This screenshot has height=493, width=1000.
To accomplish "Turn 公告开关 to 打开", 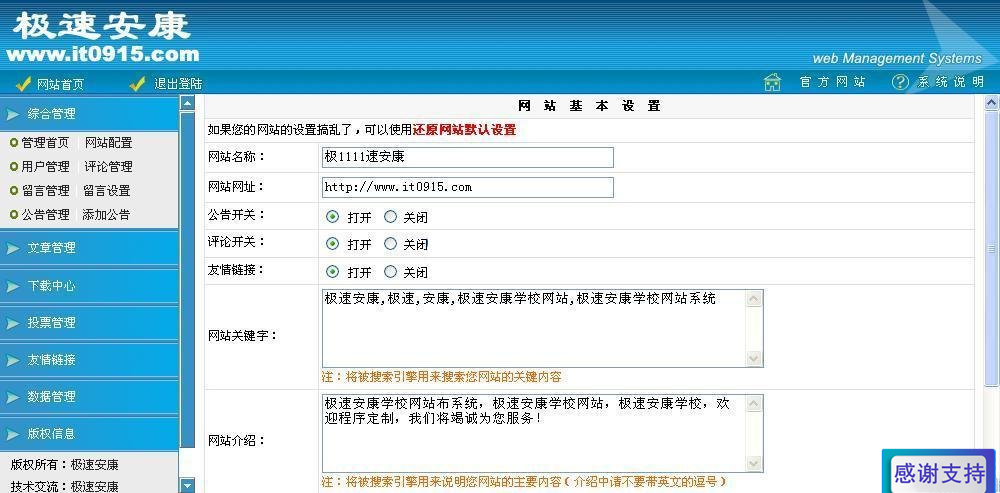I will 332,217.
